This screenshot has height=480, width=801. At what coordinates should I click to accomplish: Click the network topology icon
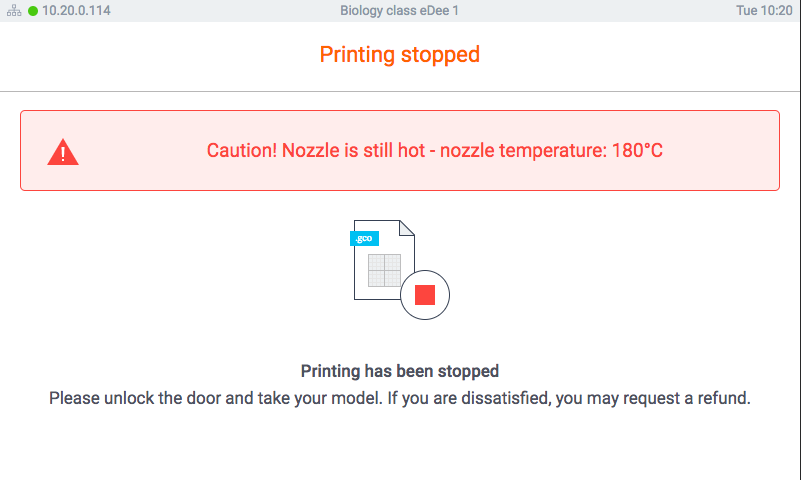14,10
